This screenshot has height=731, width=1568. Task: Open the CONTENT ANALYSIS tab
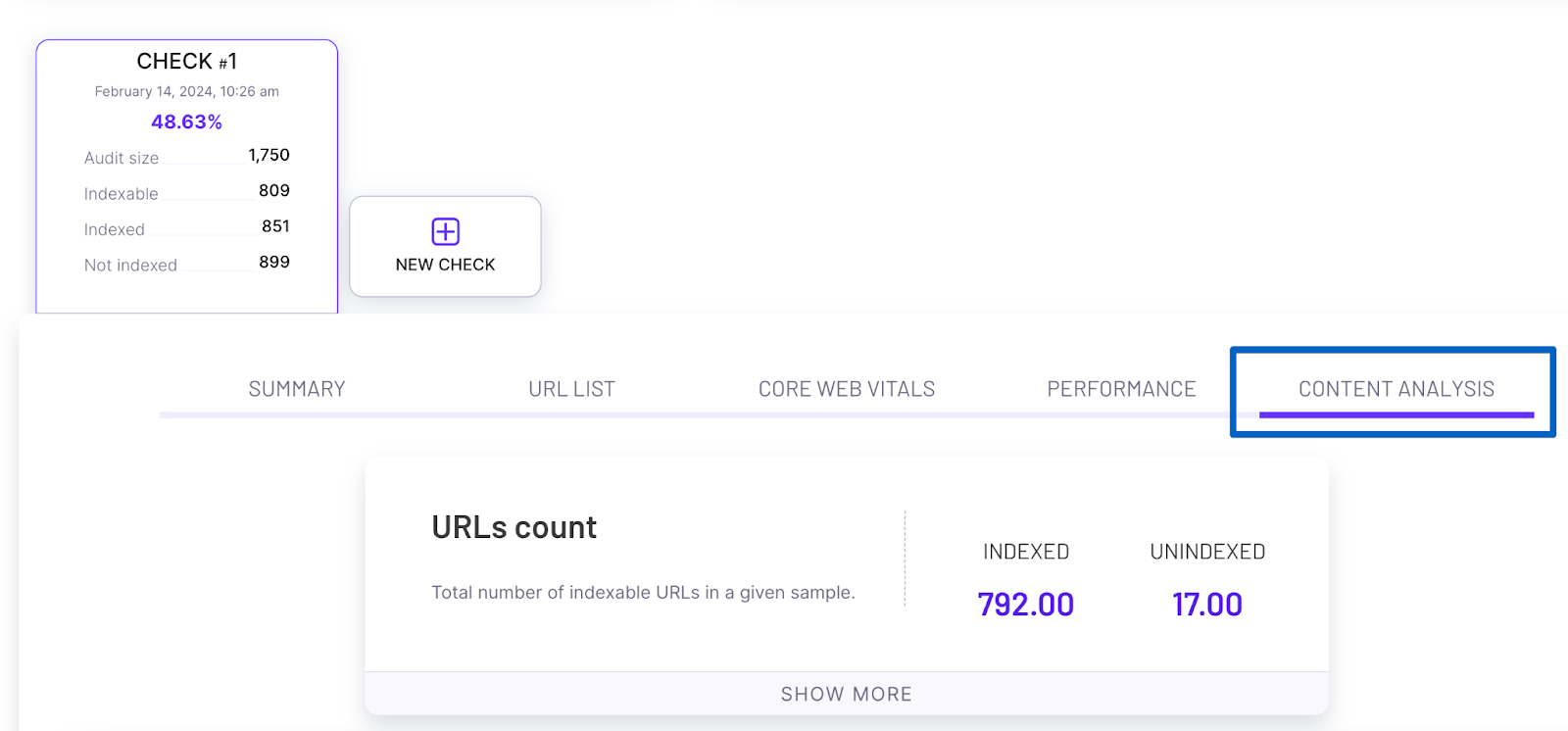coord(1396,389)
